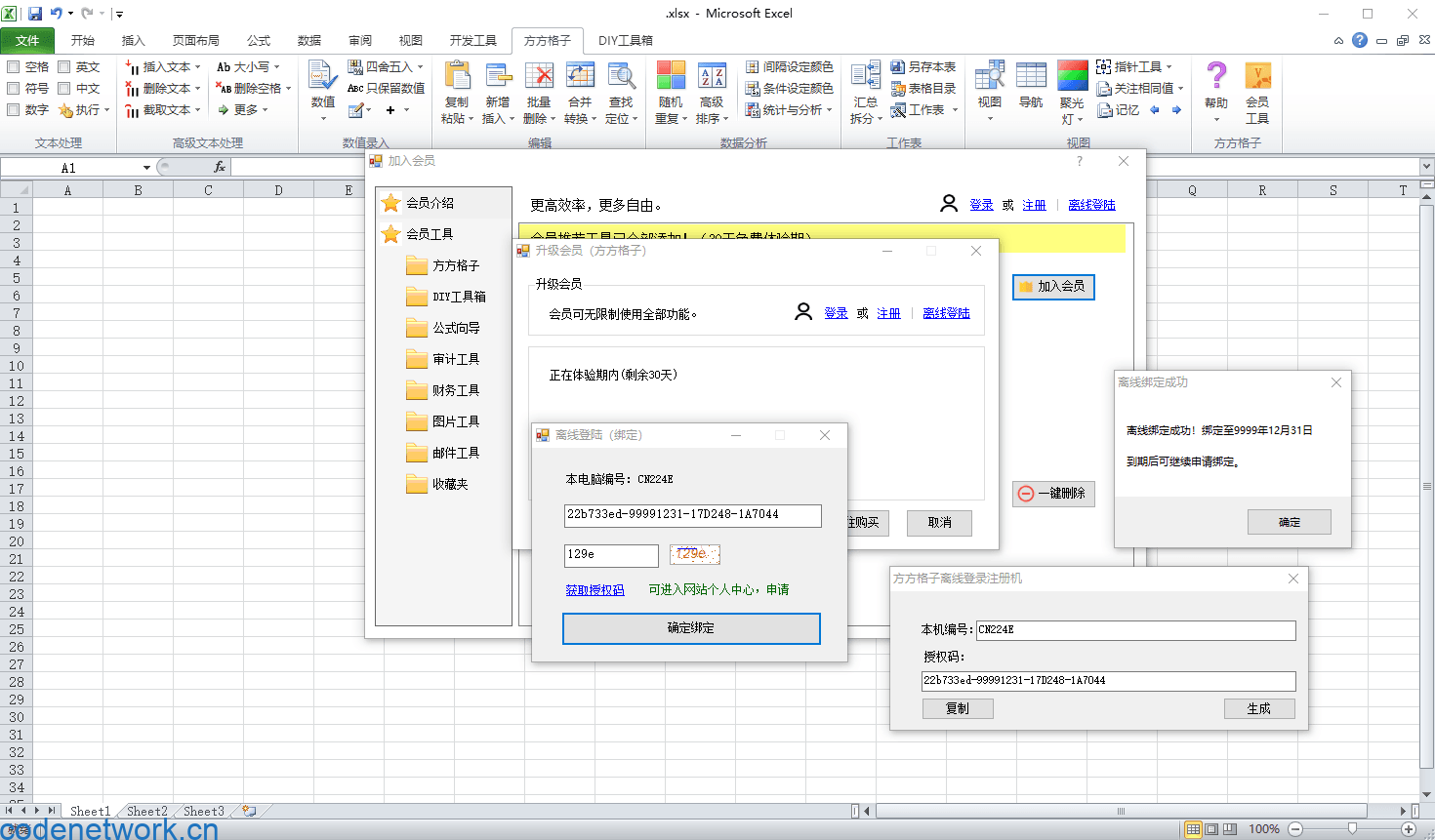Click the 聚光灯 spotlight icon
The image size is (1435, 840).
[x=1072, y=75]
